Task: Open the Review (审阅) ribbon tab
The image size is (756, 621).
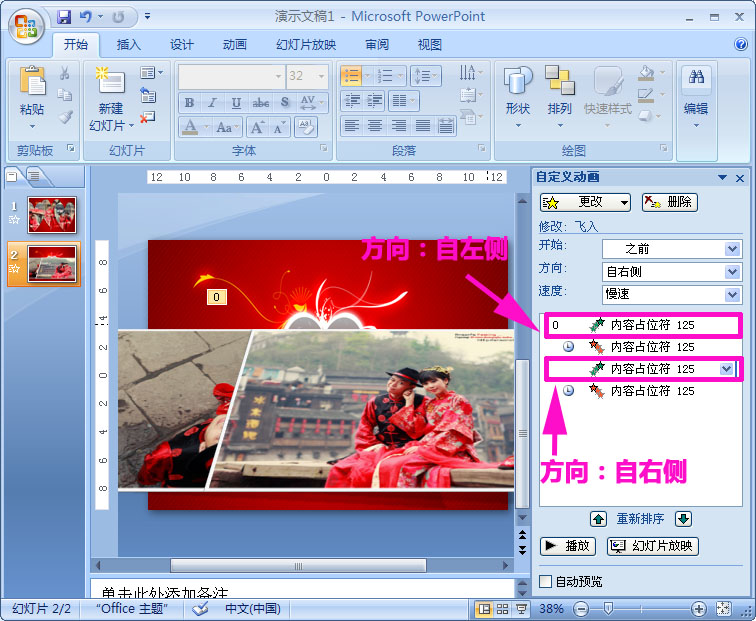Action: (x=377, y=45)
